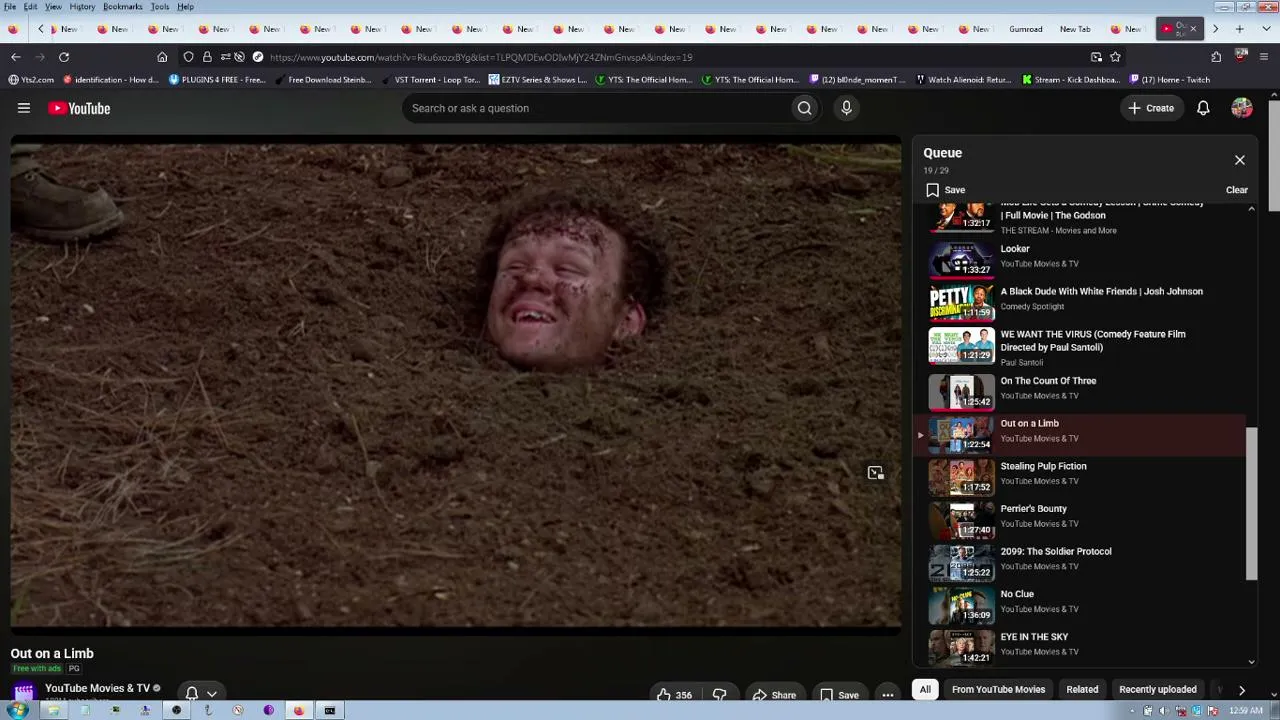Image resolution: width=1280 pixels, height=720 pixels.
Task: Click the video player frame
Action: click(x=456, y=386)
